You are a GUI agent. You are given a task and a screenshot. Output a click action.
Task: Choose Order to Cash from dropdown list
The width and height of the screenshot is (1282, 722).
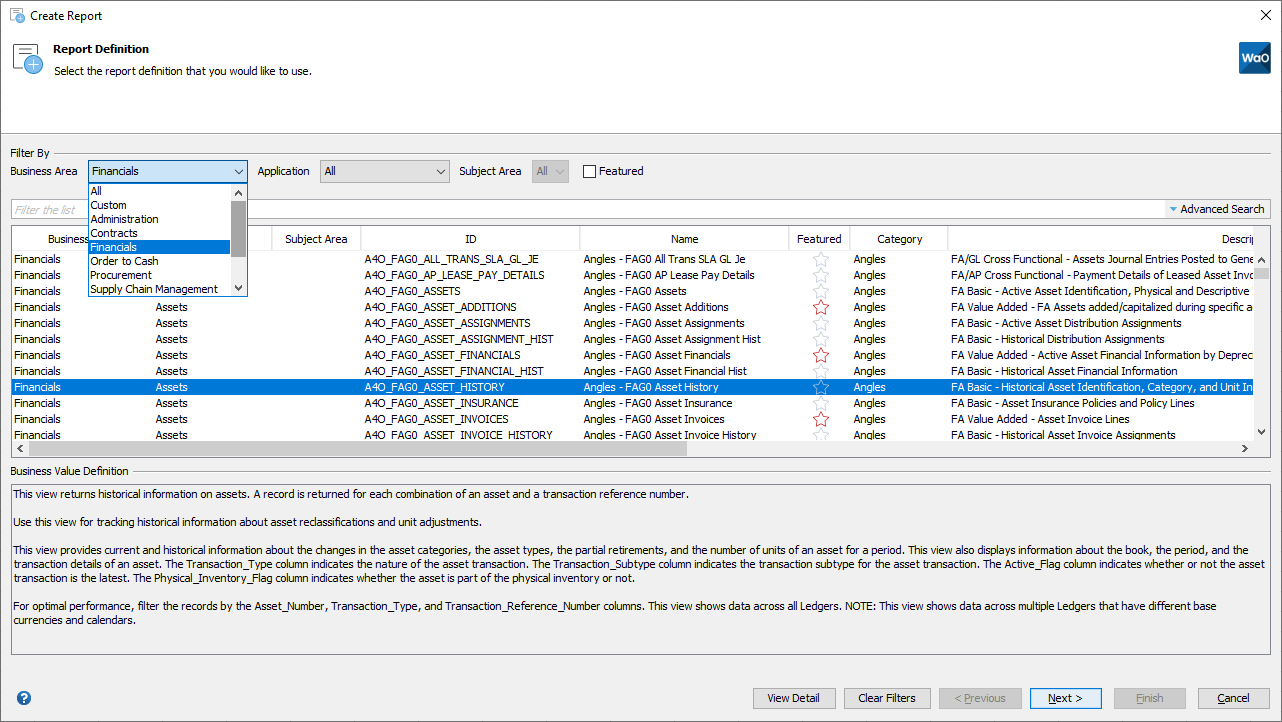tap(124, 261)
